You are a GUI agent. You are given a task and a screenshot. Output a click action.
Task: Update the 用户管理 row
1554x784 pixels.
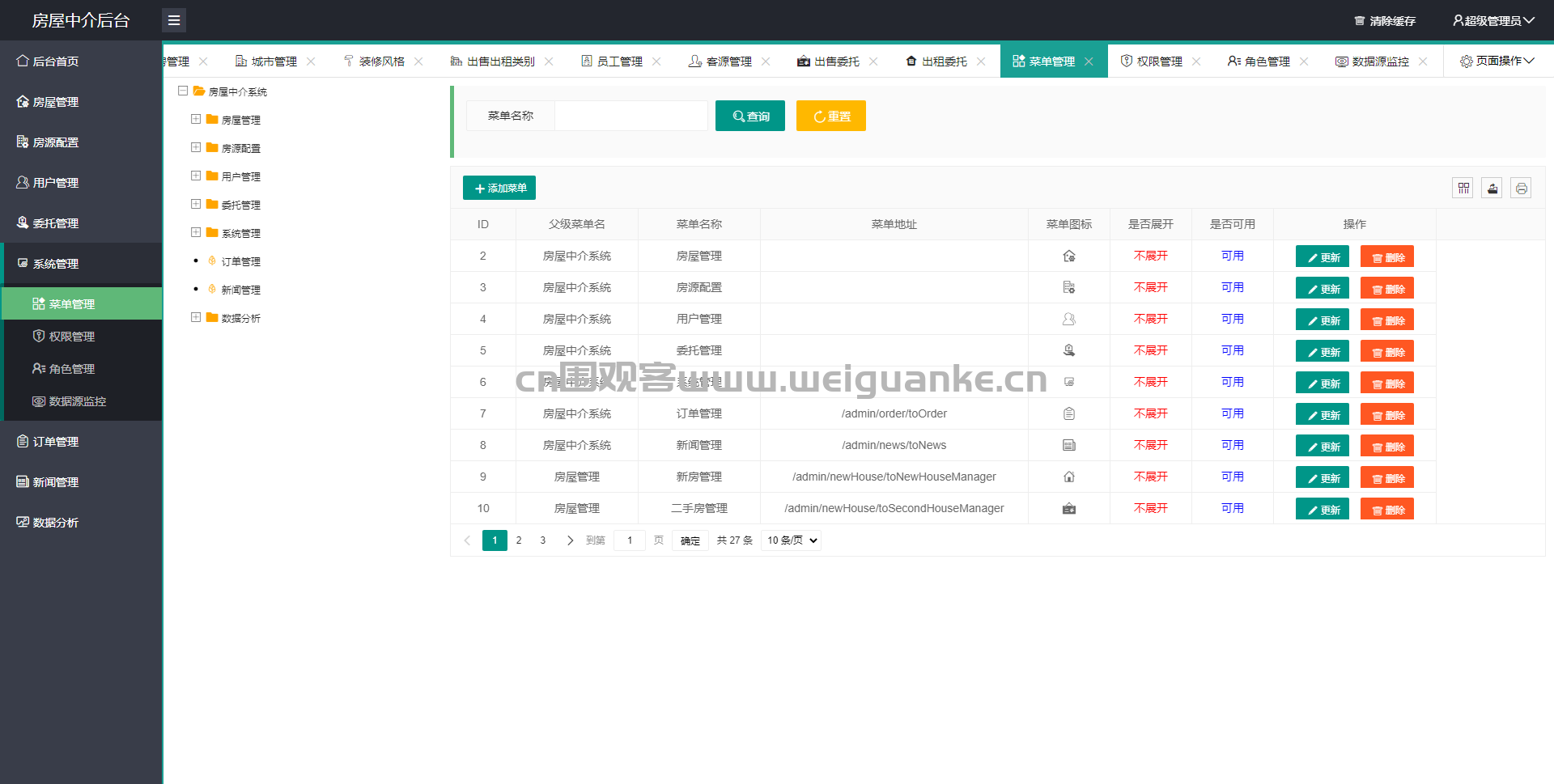pos(1323,320)
